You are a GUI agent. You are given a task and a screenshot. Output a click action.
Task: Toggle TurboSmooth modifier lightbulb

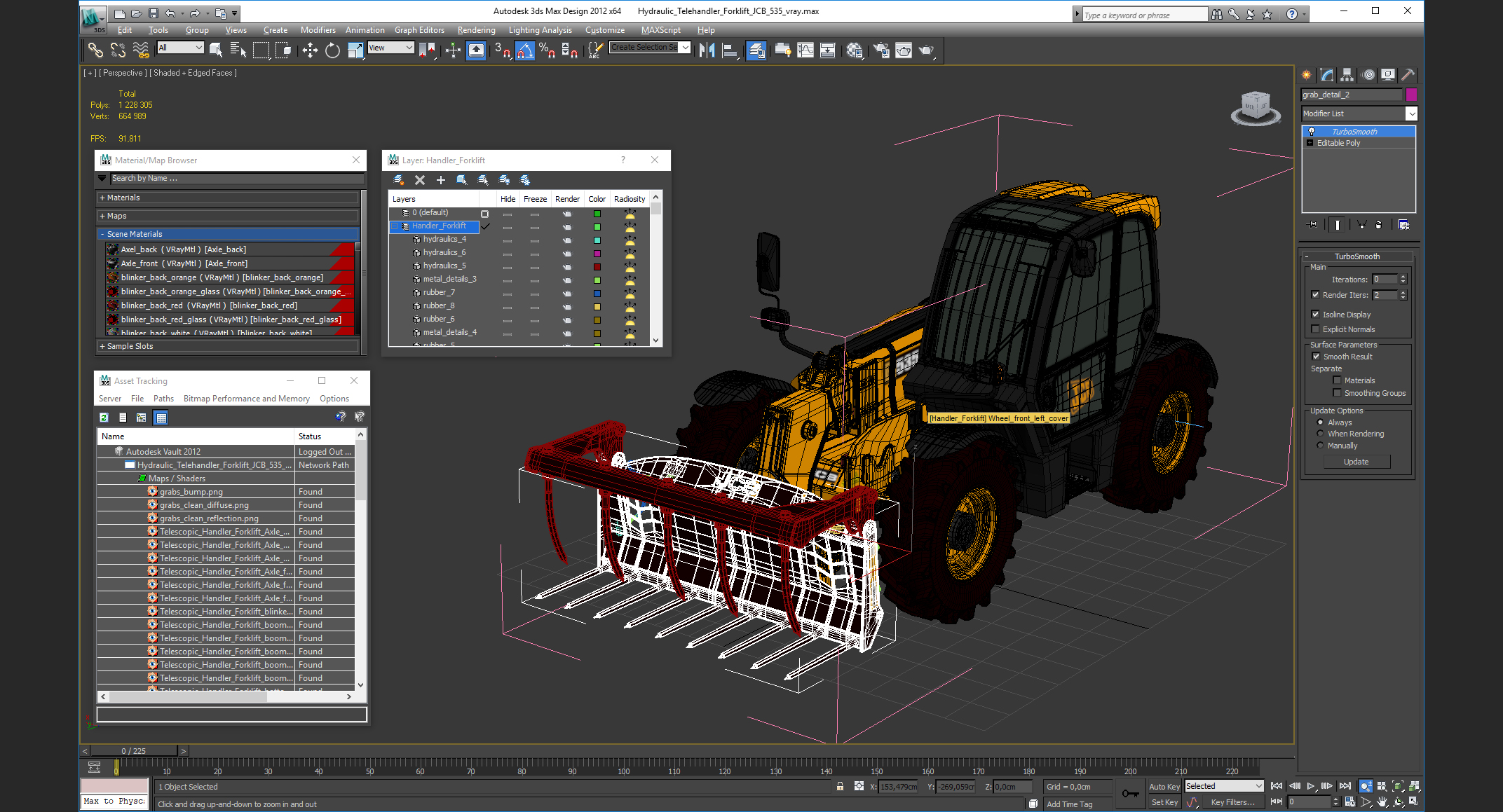[x=1312, y=132]
